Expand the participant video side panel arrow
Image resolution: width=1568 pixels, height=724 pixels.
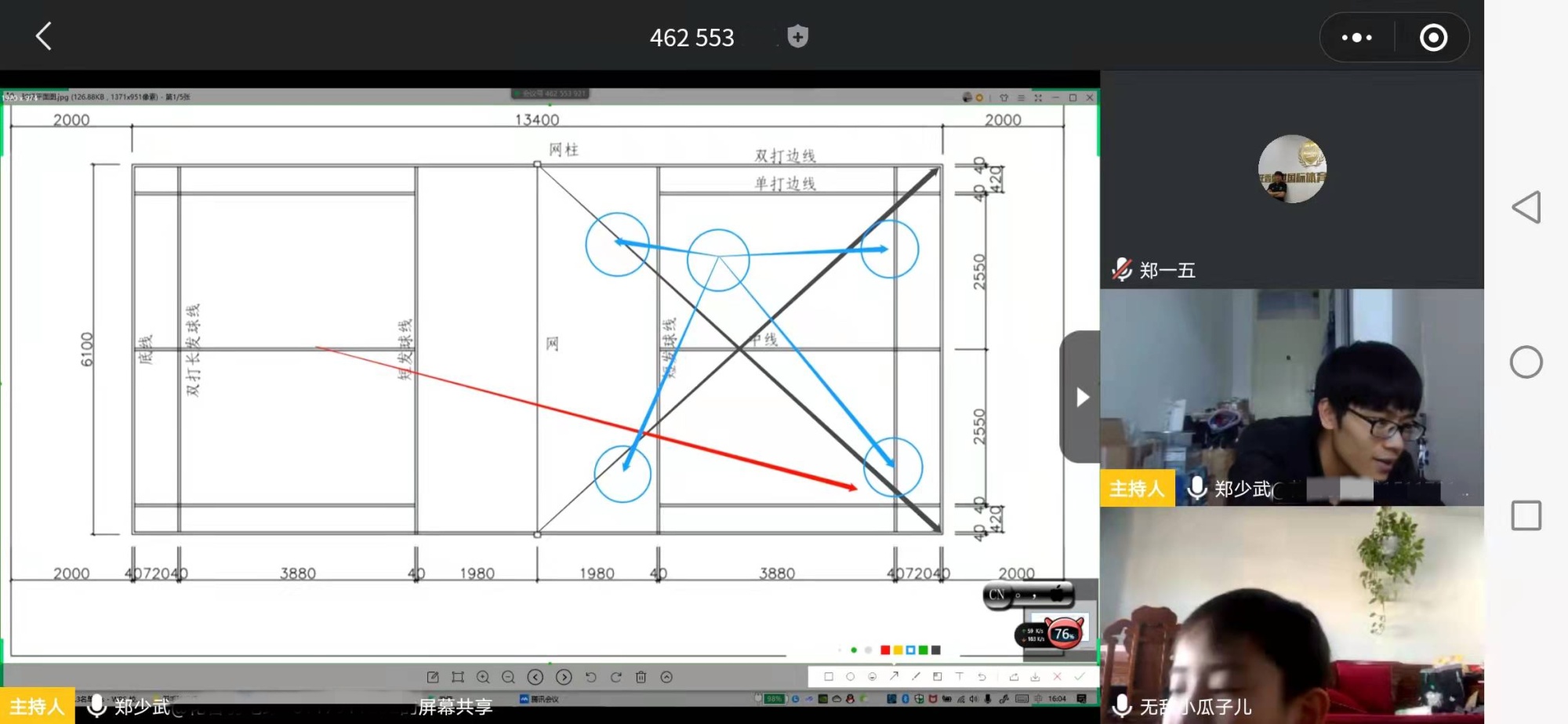coord(1082,397)
